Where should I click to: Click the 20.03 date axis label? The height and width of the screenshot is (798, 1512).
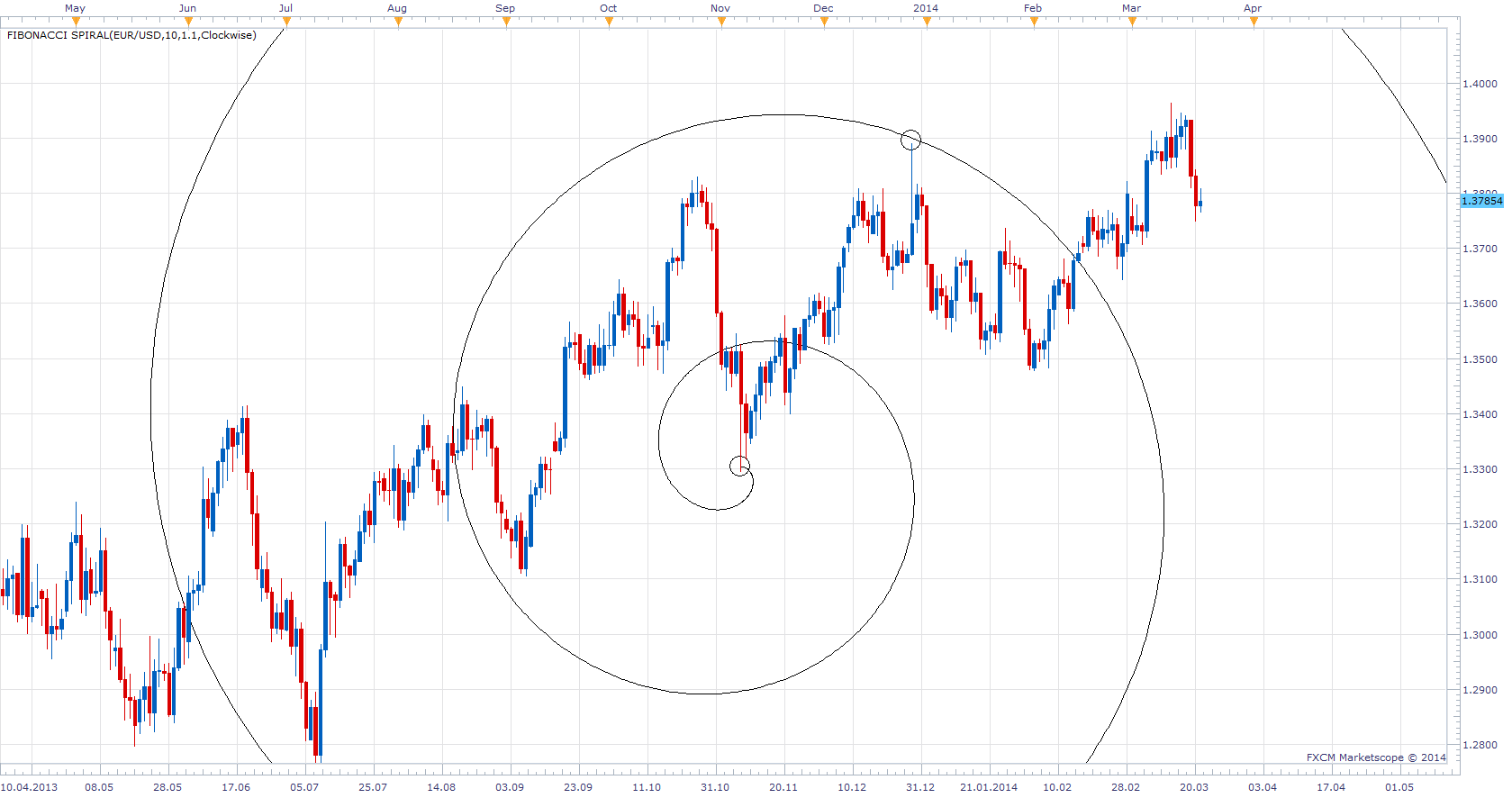(1194, 787)
